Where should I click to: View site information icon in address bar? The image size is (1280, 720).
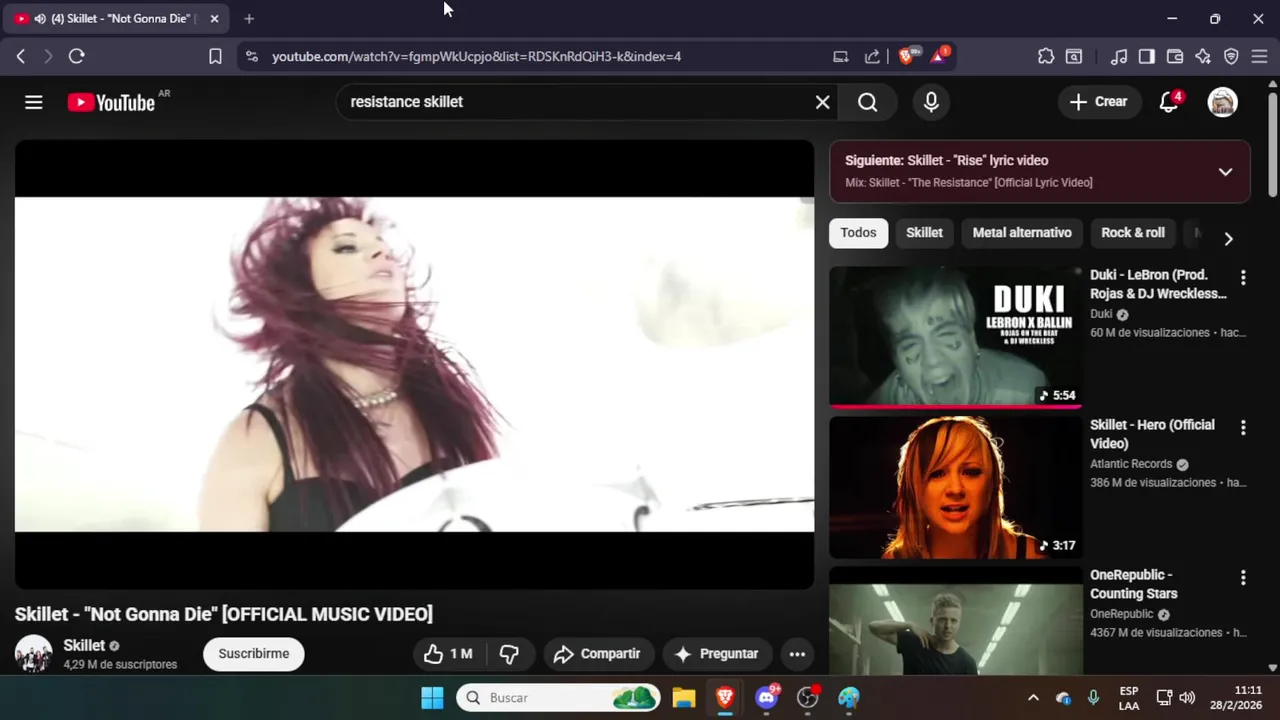click(x=251, y=56)
